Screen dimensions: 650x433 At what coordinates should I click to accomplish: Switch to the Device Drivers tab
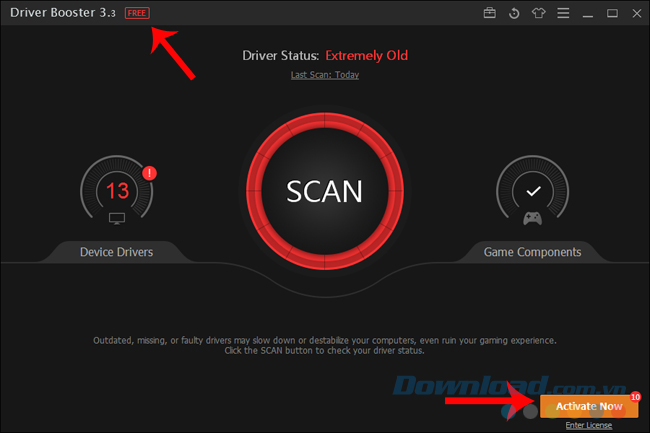coord(116,252)
